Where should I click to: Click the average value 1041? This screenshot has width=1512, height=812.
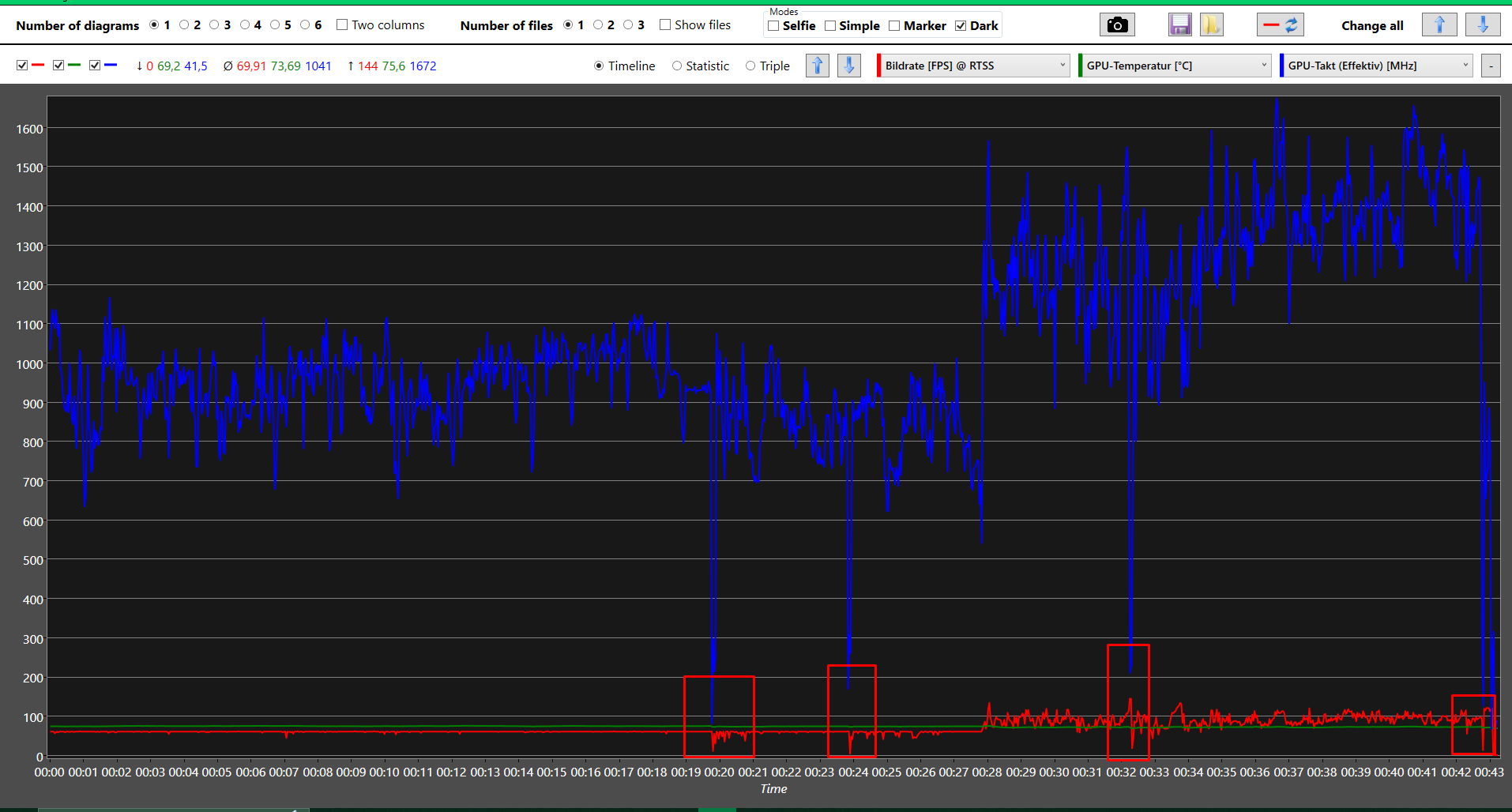pos(318,66)
